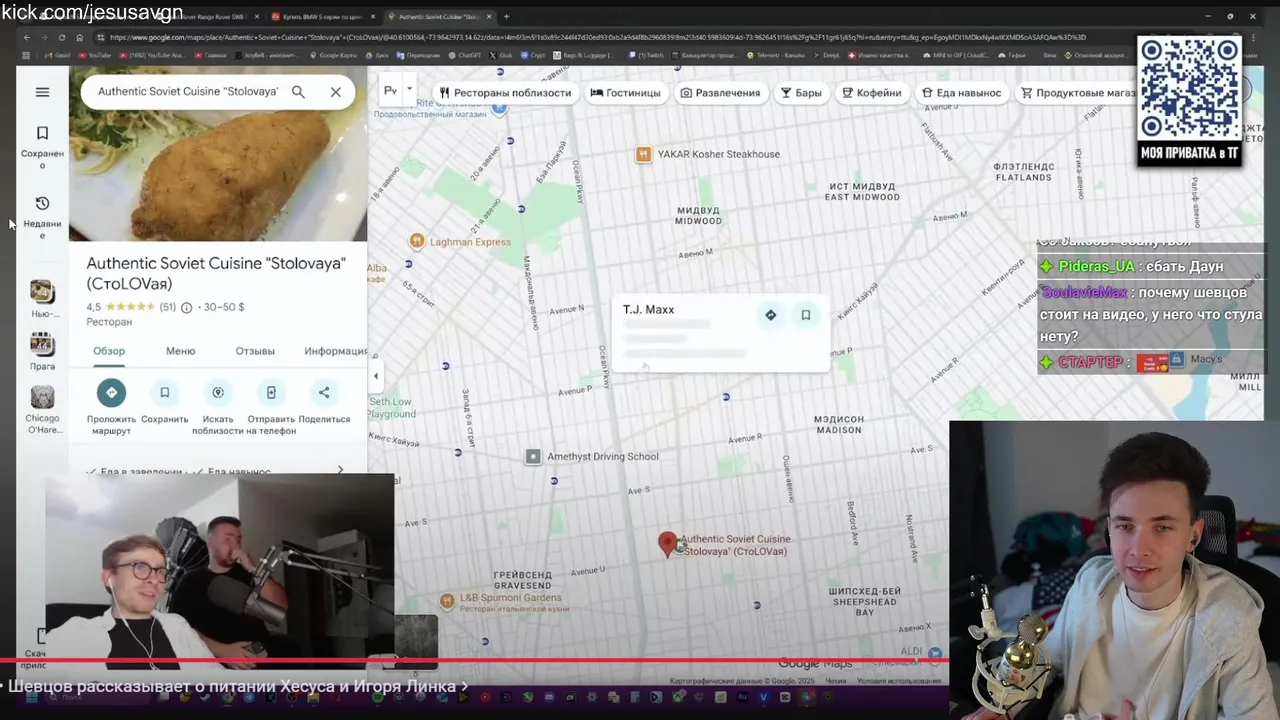The height and width of the screenshot is (720, 1280).
Task: Switch to the Menu (Меню) tab
Action: pyautogui.click(x=180, y=351)
